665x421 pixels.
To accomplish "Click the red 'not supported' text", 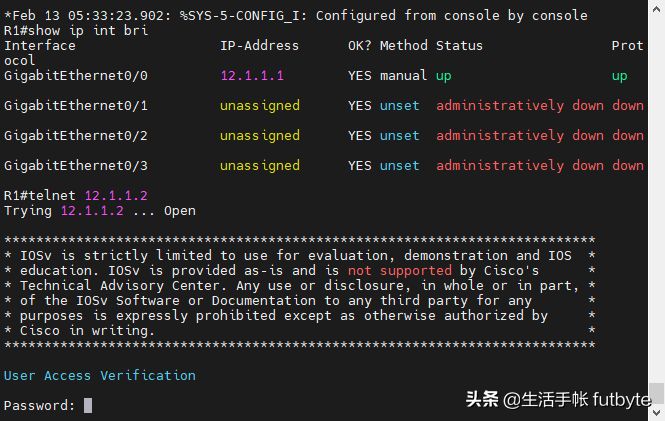I will [400, 270].
